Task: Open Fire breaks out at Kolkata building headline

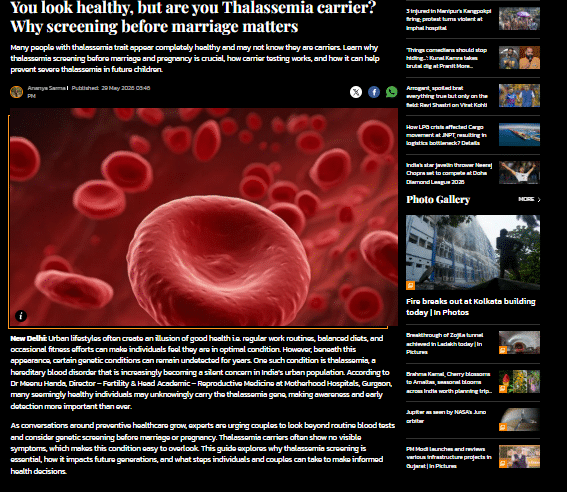Action: 471,307
